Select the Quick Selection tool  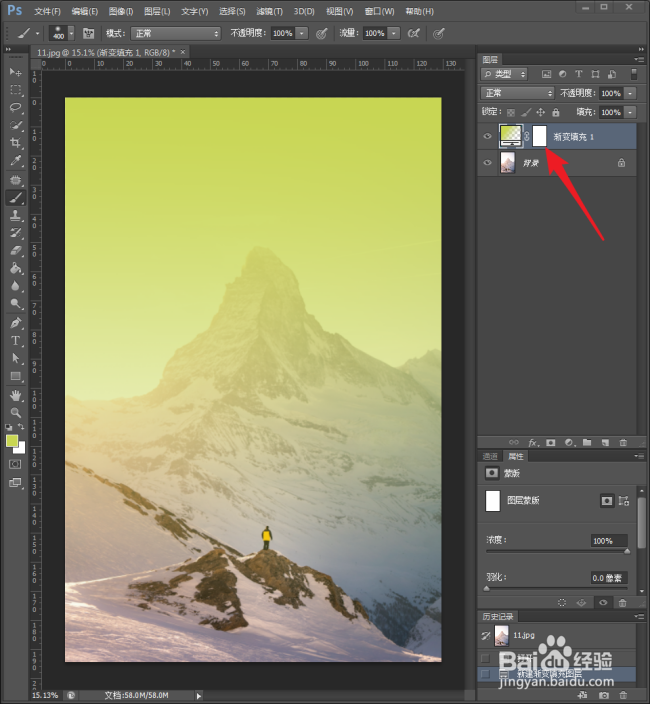tap(15, 125)
